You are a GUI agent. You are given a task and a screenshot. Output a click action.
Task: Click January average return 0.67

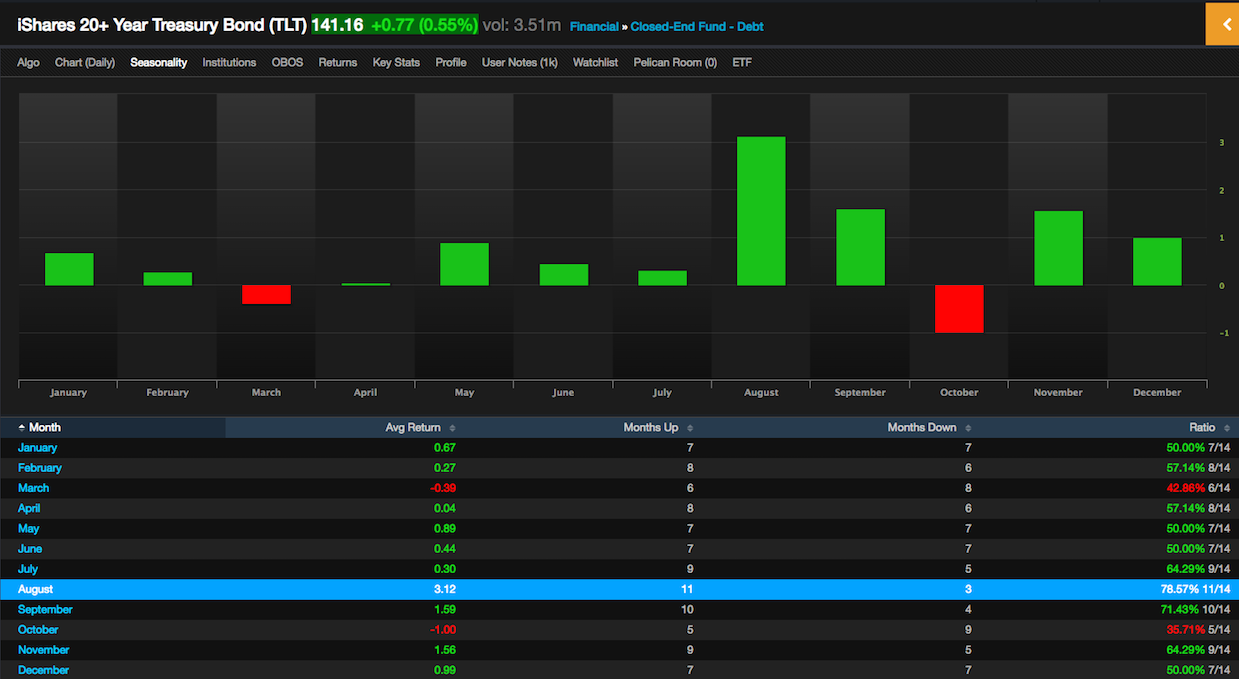[445, 448]
